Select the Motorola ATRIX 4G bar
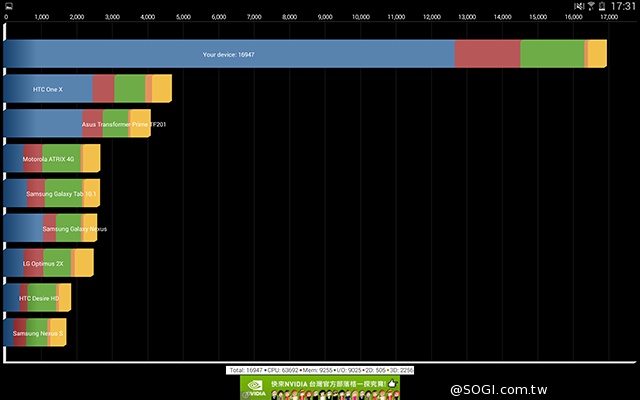Screen dimensions: 640x400 tap(51, 159)
